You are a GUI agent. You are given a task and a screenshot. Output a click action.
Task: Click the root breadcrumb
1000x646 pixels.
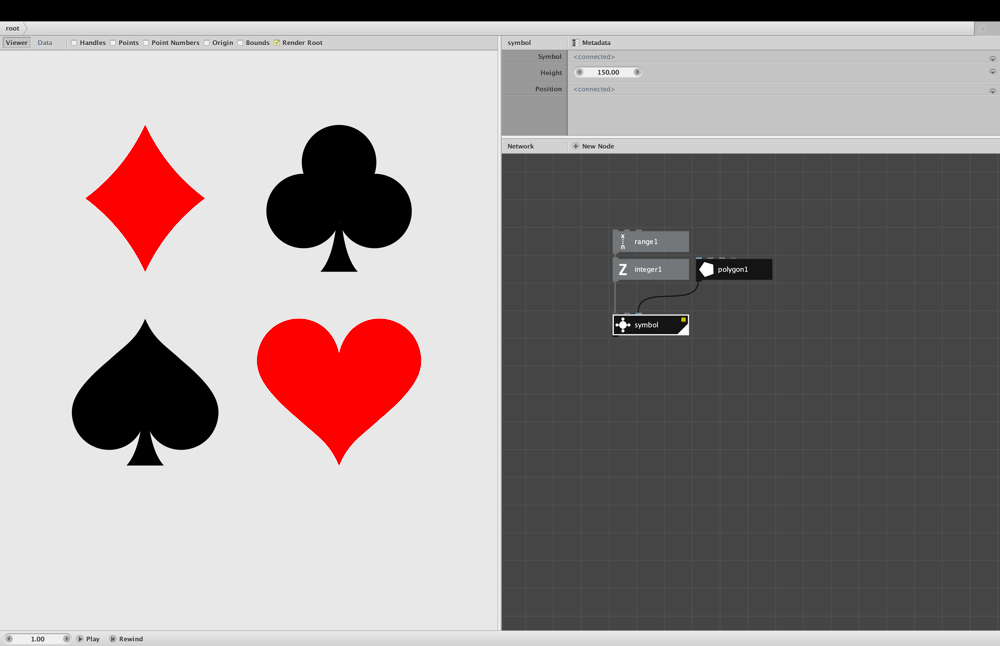click(x=13, y=29)
